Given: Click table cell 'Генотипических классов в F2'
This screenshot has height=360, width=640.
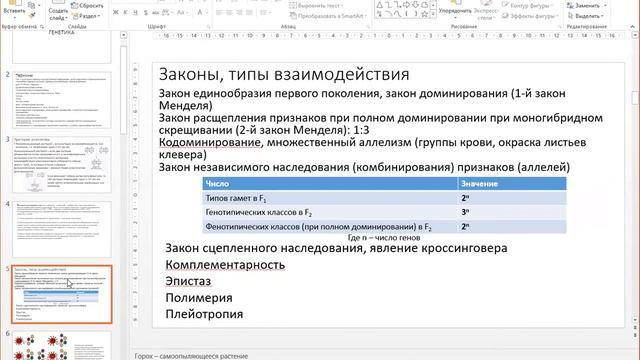Looking at the screenshot, I should pos(330,212).
